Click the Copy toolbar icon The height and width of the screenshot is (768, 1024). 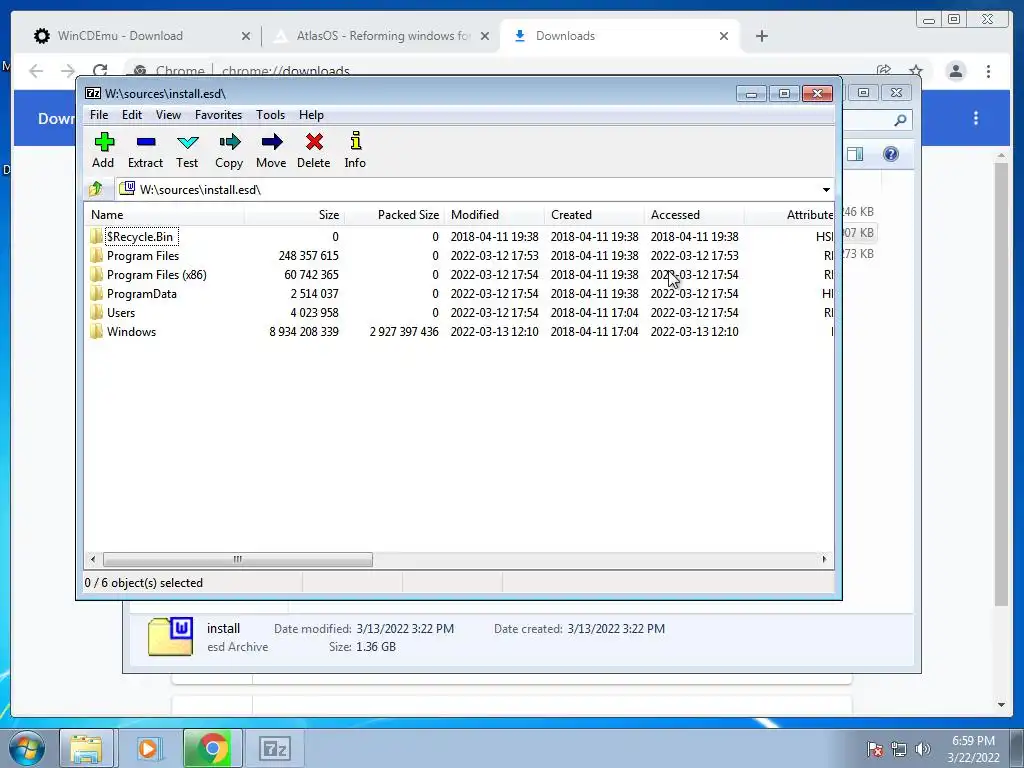point(229,142)
